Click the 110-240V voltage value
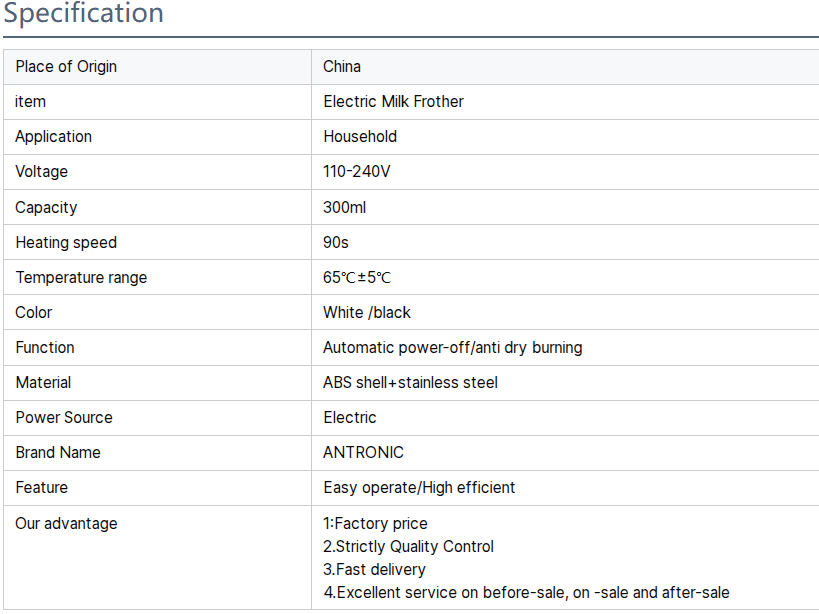This screenshot has width=819, height=614. (x=357, y=172)
